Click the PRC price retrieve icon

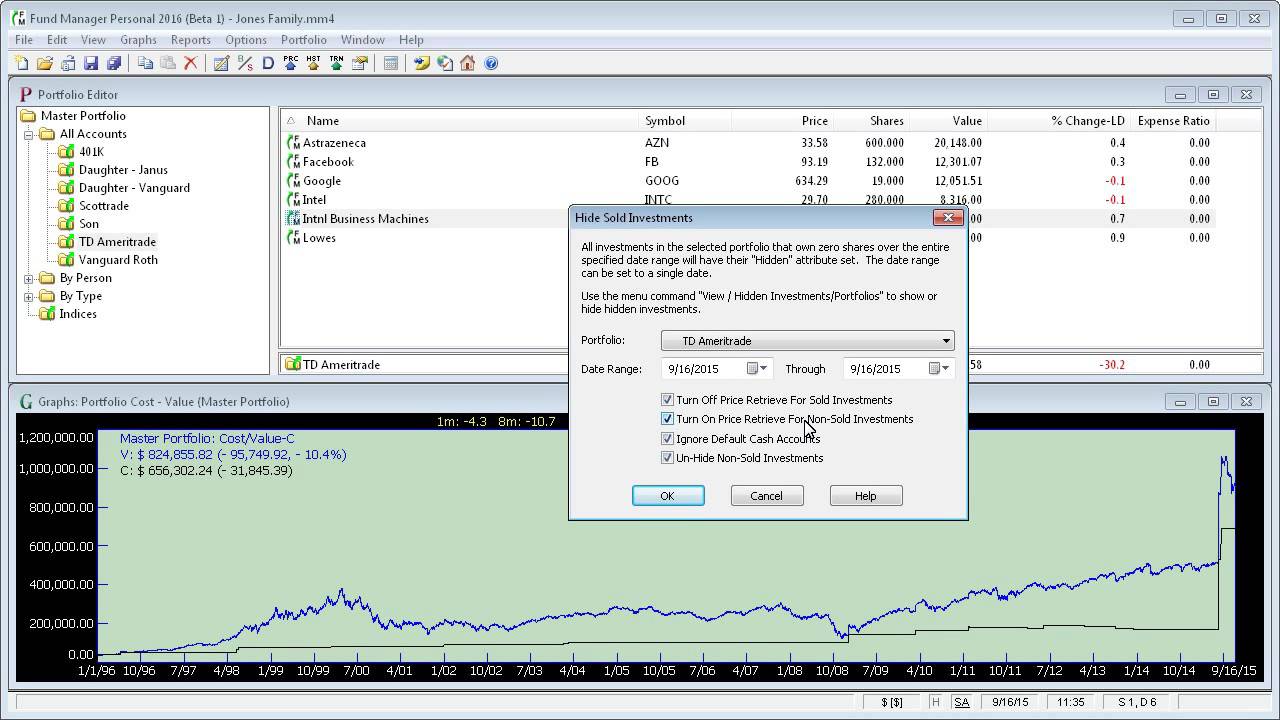pyautogui.click(x=291, y=63)
